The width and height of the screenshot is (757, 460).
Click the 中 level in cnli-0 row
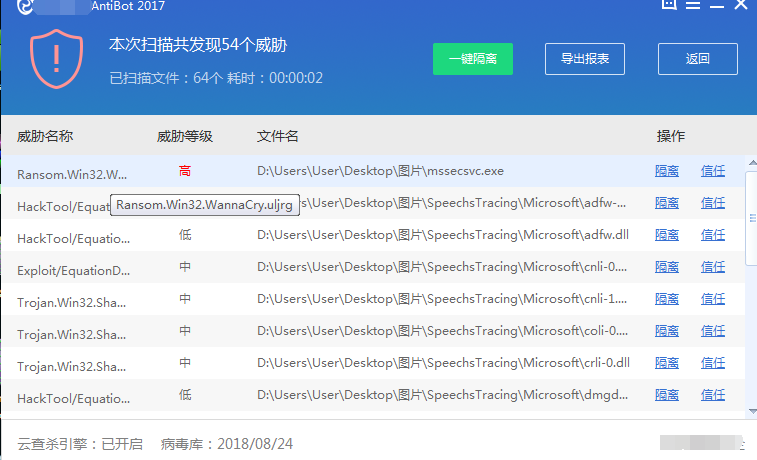185,267
